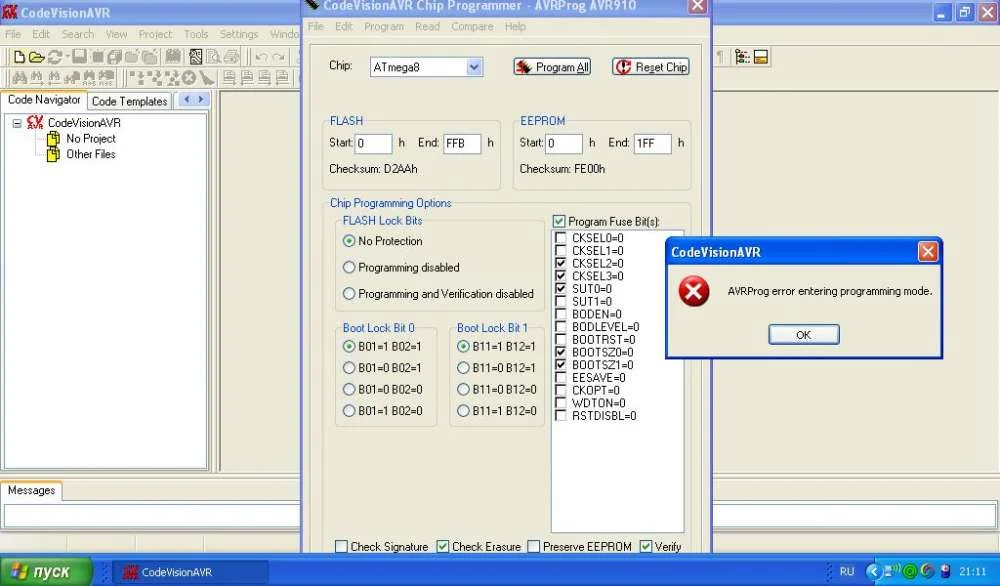Choose B11=0 B12=0 boot lock option

[x=463, y=390]
